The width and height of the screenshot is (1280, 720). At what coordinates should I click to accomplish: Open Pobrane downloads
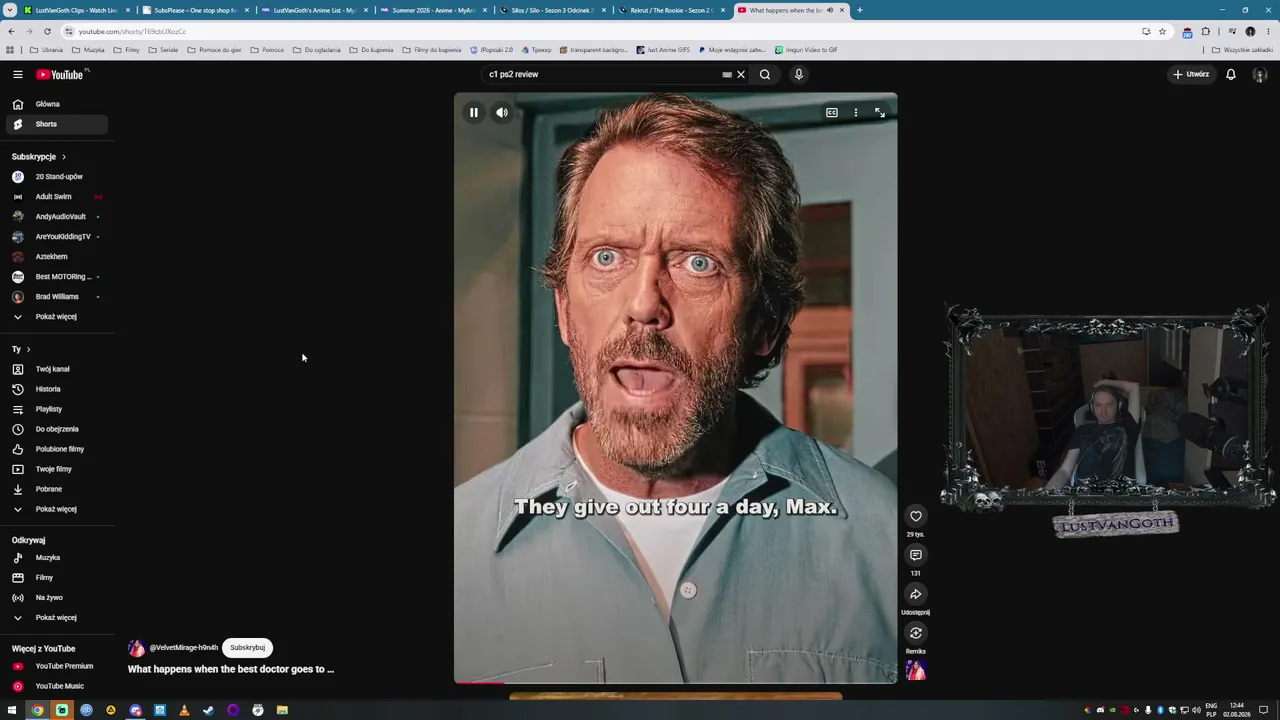click(56, 489)
